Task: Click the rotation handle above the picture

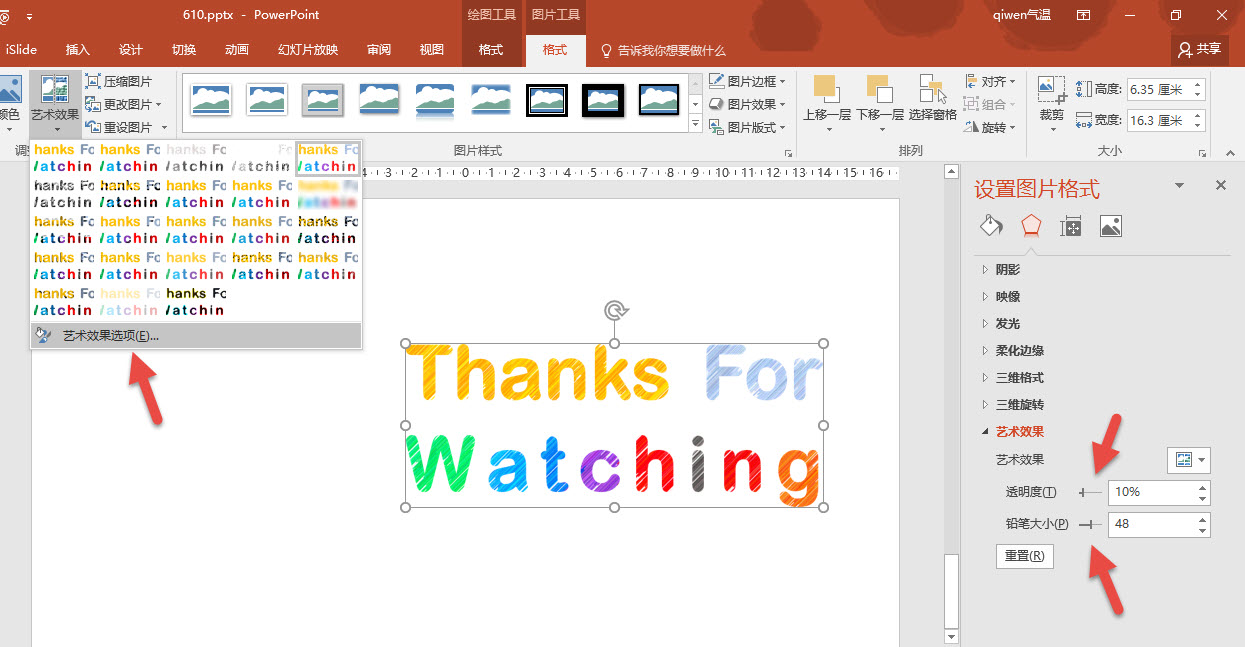Action: (615, 311)
